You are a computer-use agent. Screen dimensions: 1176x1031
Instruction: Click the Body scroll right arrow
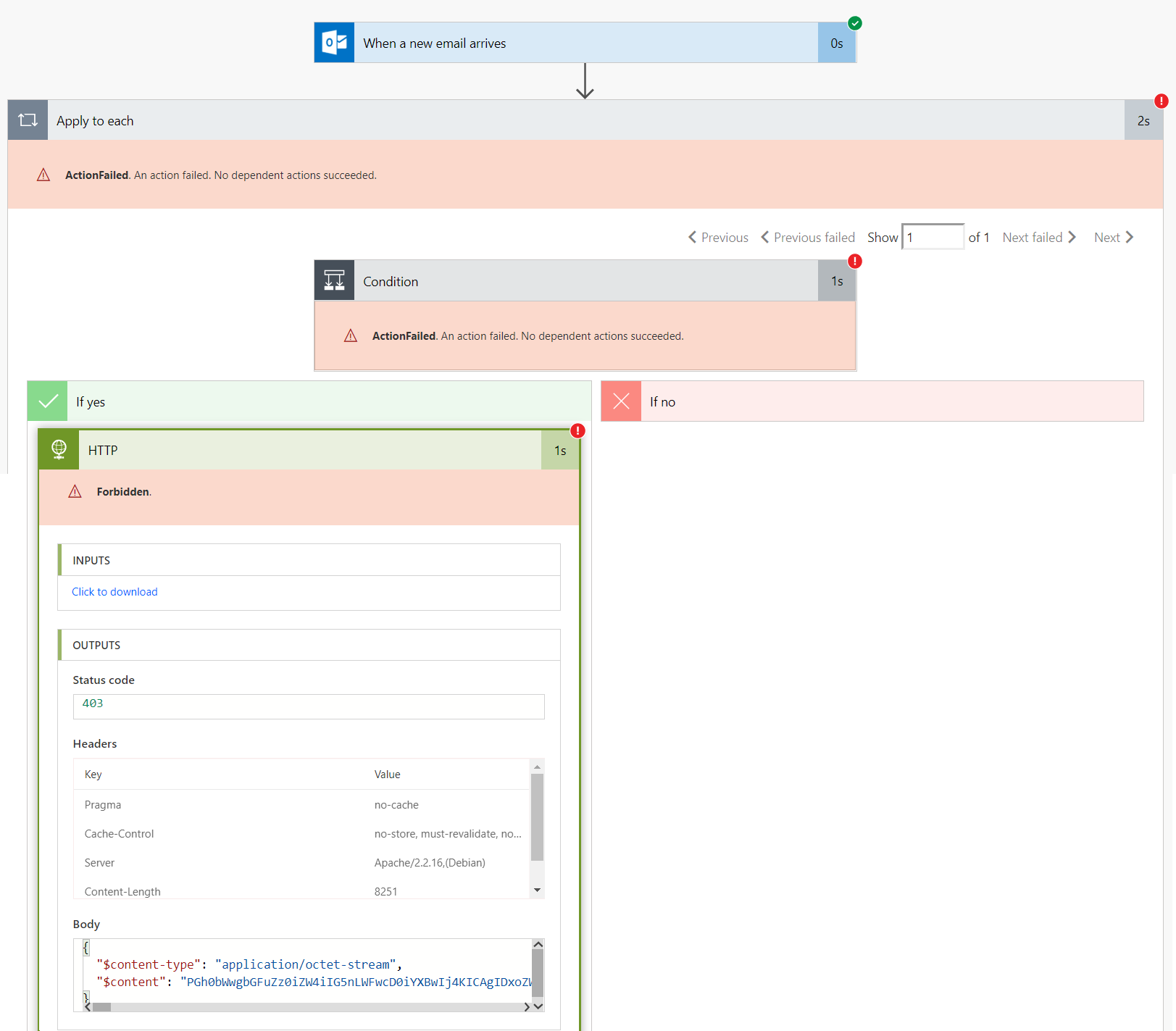click(527, 1007)
